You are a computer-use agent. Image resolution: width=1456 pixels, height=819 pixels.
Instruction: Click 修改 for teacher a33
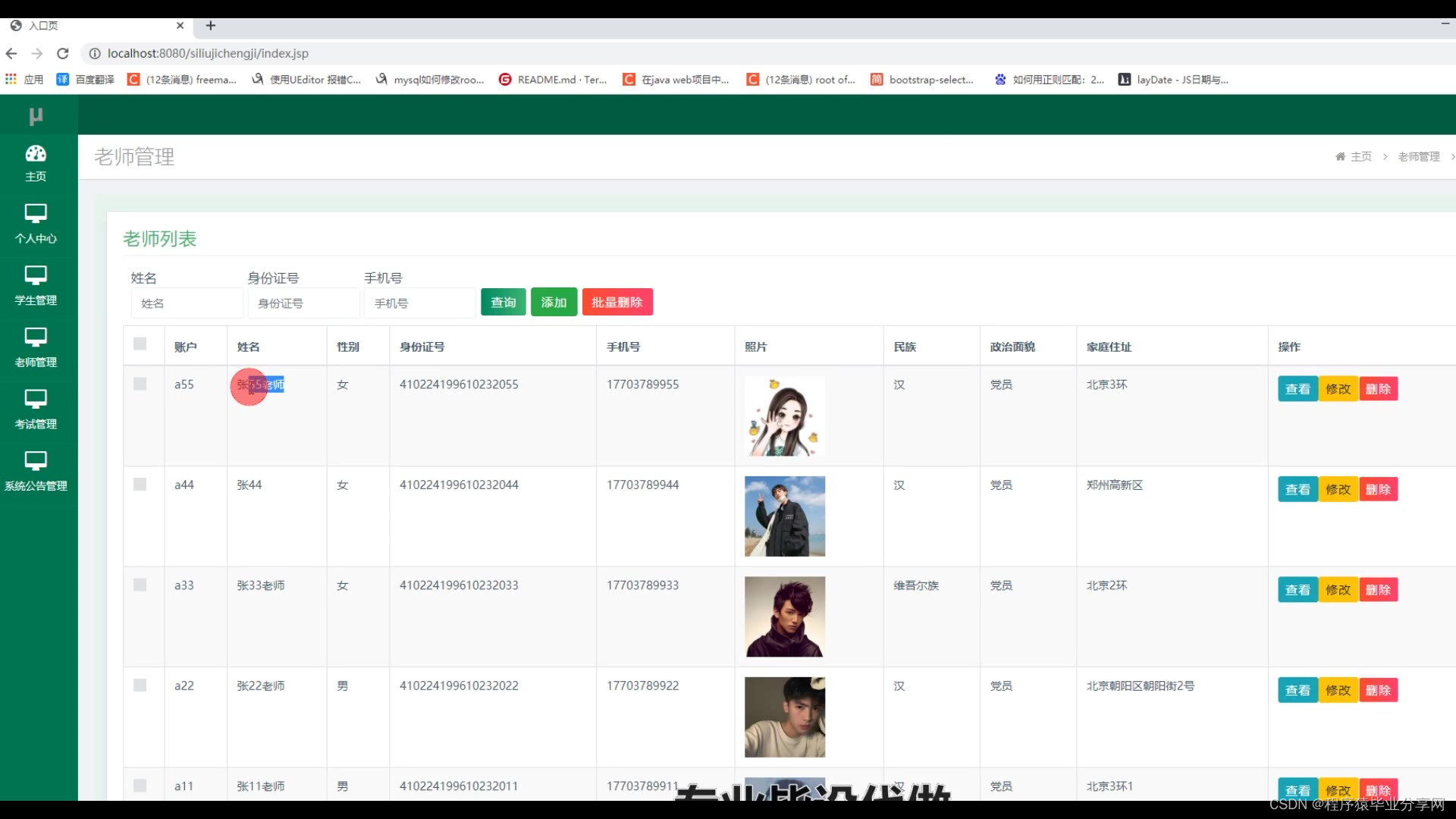[1338, 590]
